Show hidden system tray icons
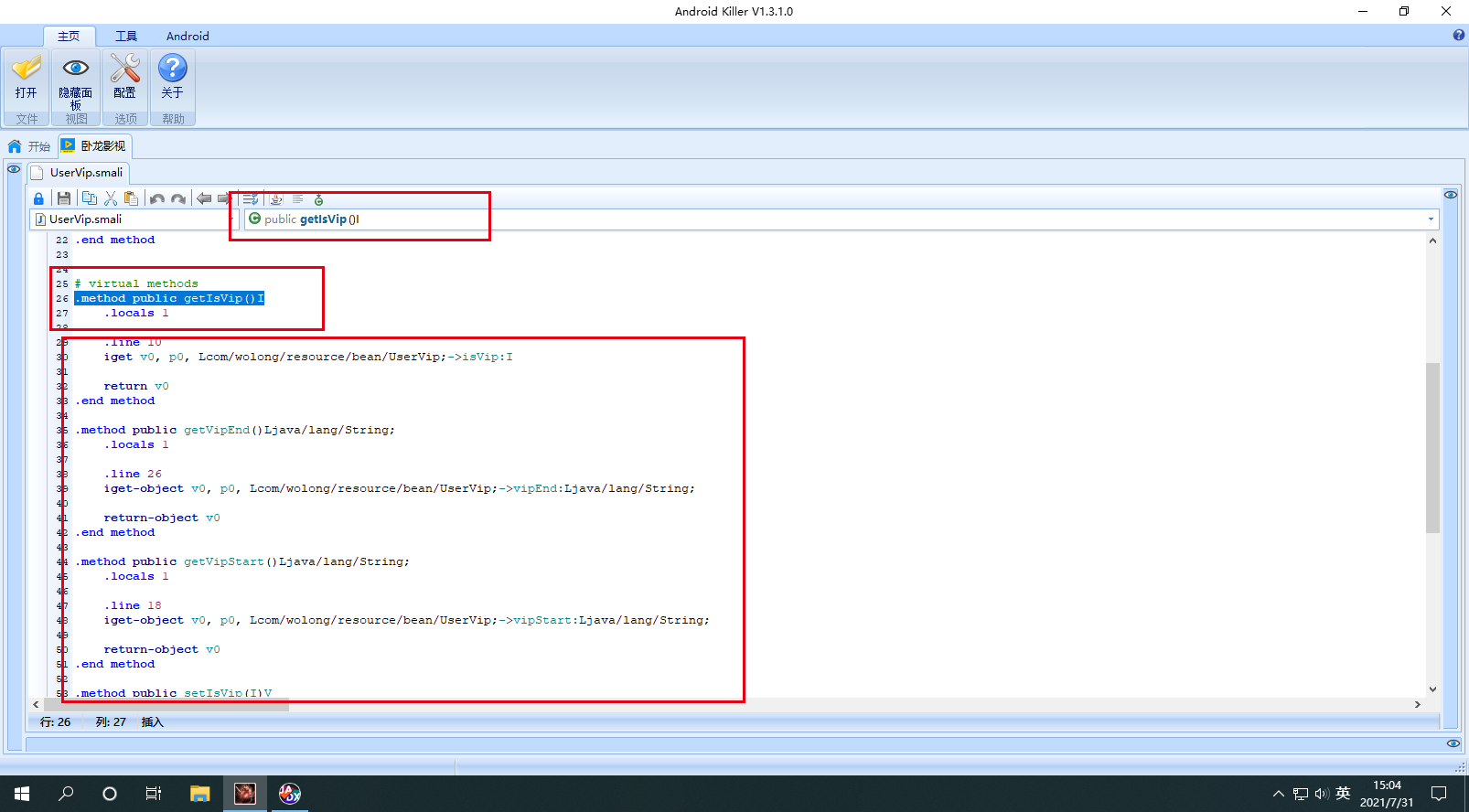The height and width of the screenshot is (812, 1469). click(x=1278, y=794)
